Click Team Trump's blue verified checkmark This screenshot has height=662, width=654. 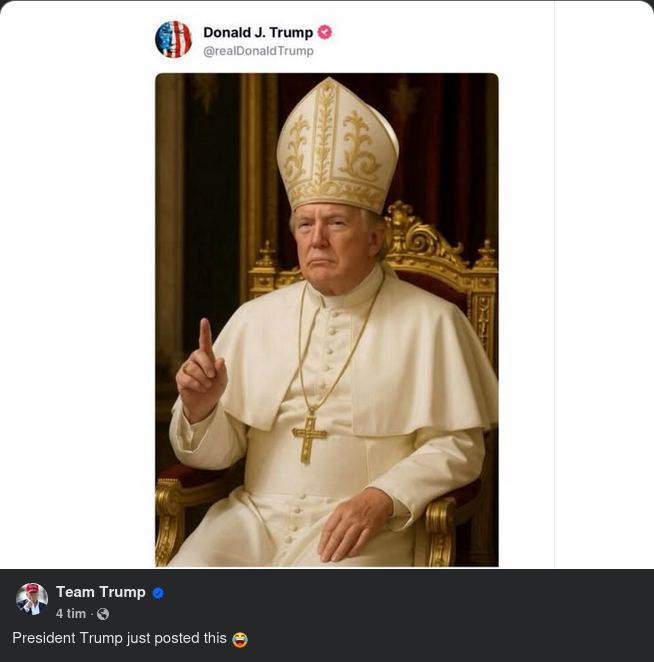(158, 592)
